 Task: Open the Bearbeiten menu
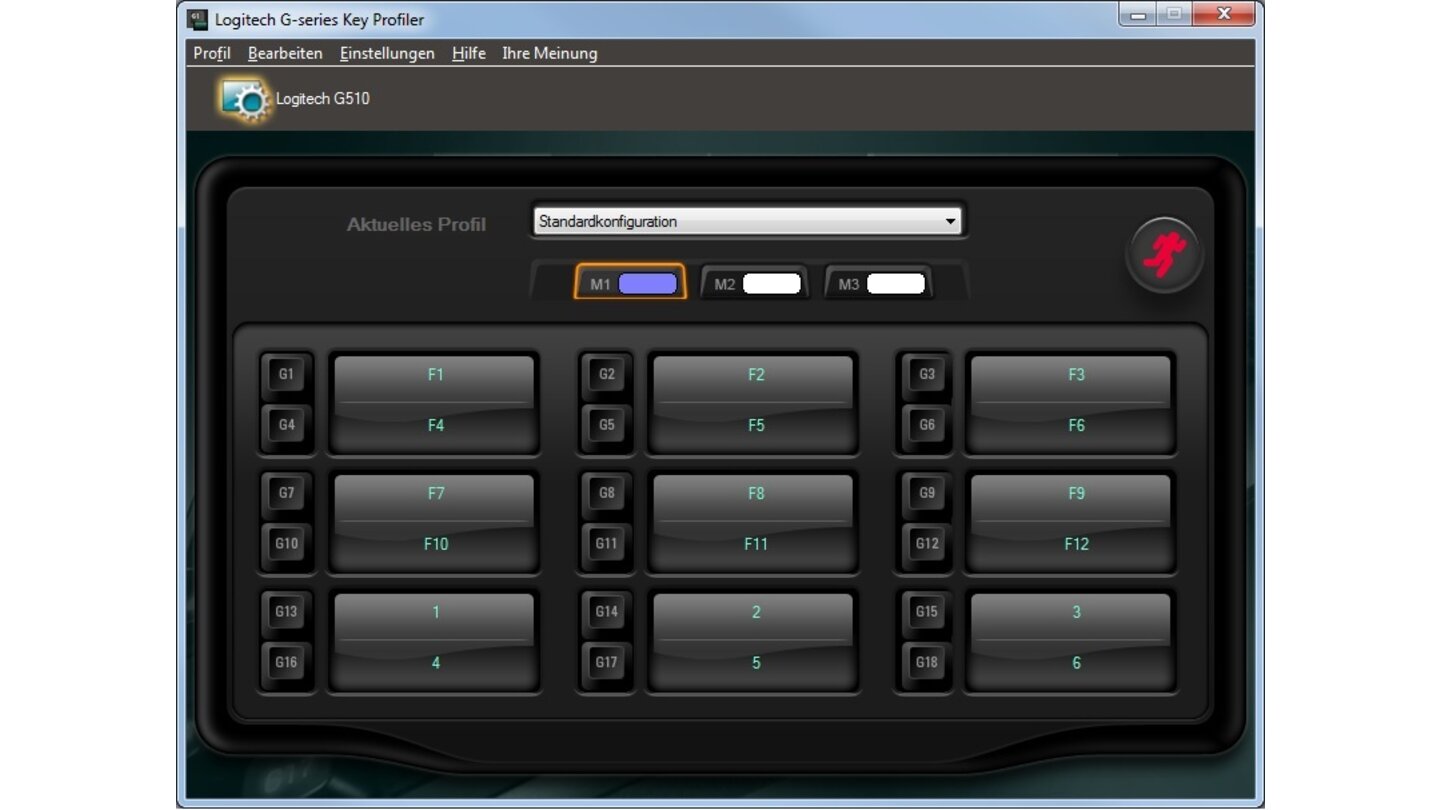point(285,53)
